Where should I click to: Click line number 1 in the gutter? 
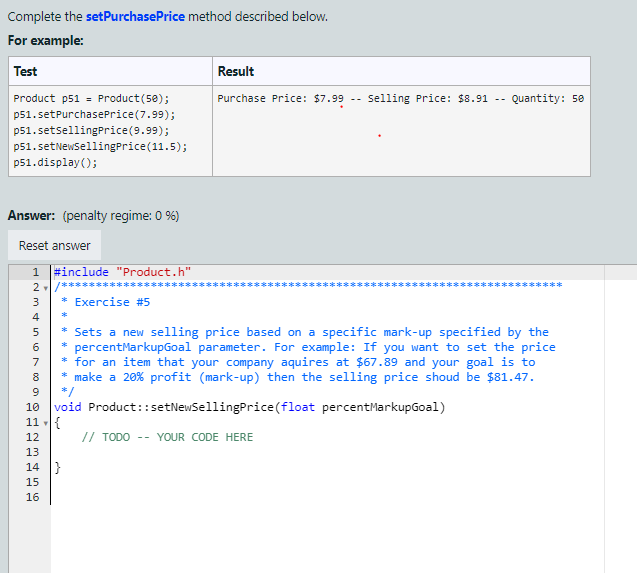[36, 272]
